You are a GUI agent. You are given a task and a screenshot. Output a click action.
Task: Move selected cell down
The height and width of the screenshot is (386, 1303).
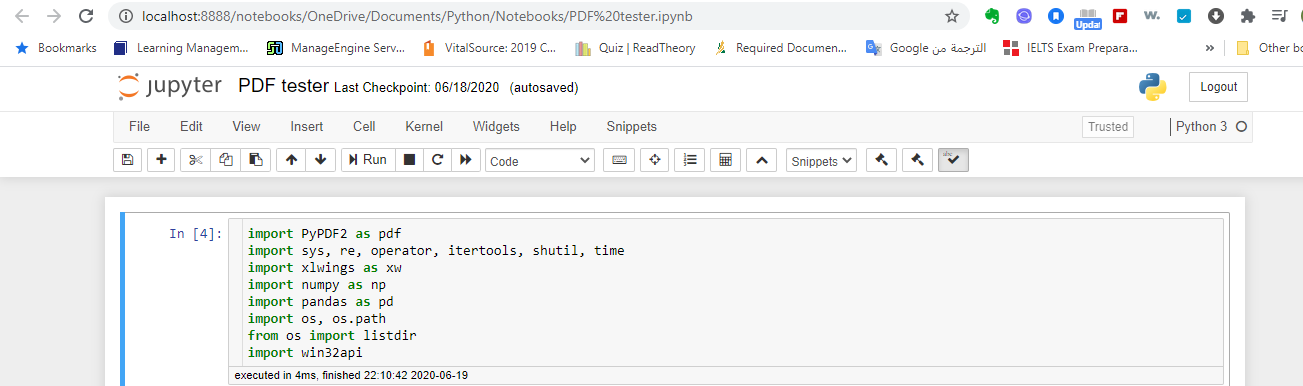click(320, 160)
